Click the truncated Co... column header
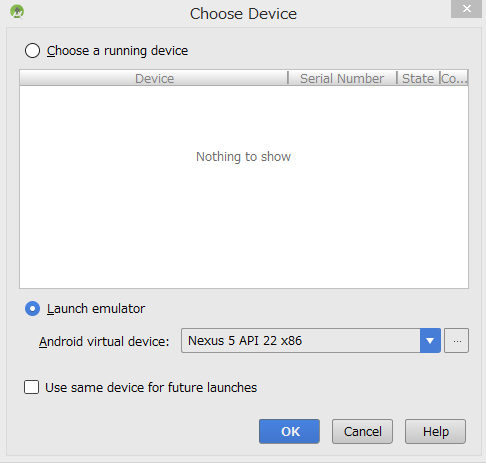The height and width of the screenshot is (463, 486). pyautogui.click(x=454, y=78)
